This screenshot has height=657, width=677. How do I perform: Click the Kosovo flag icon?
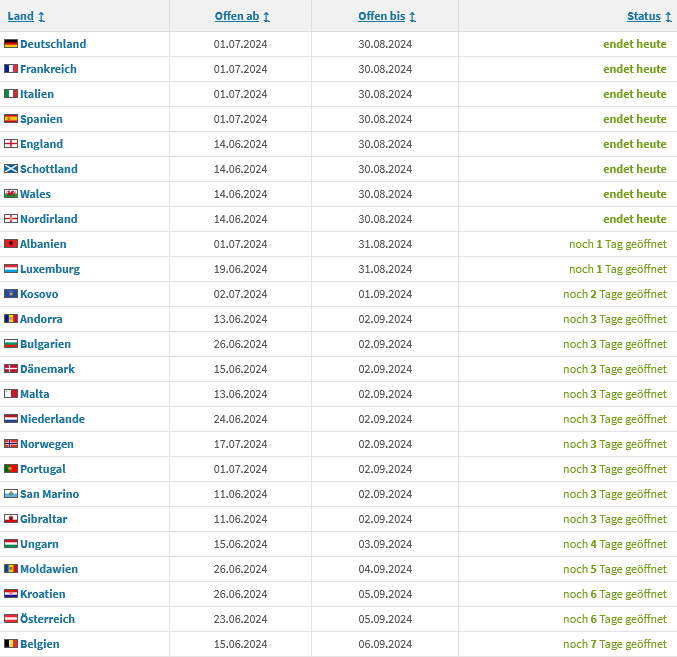coord(11,294)
